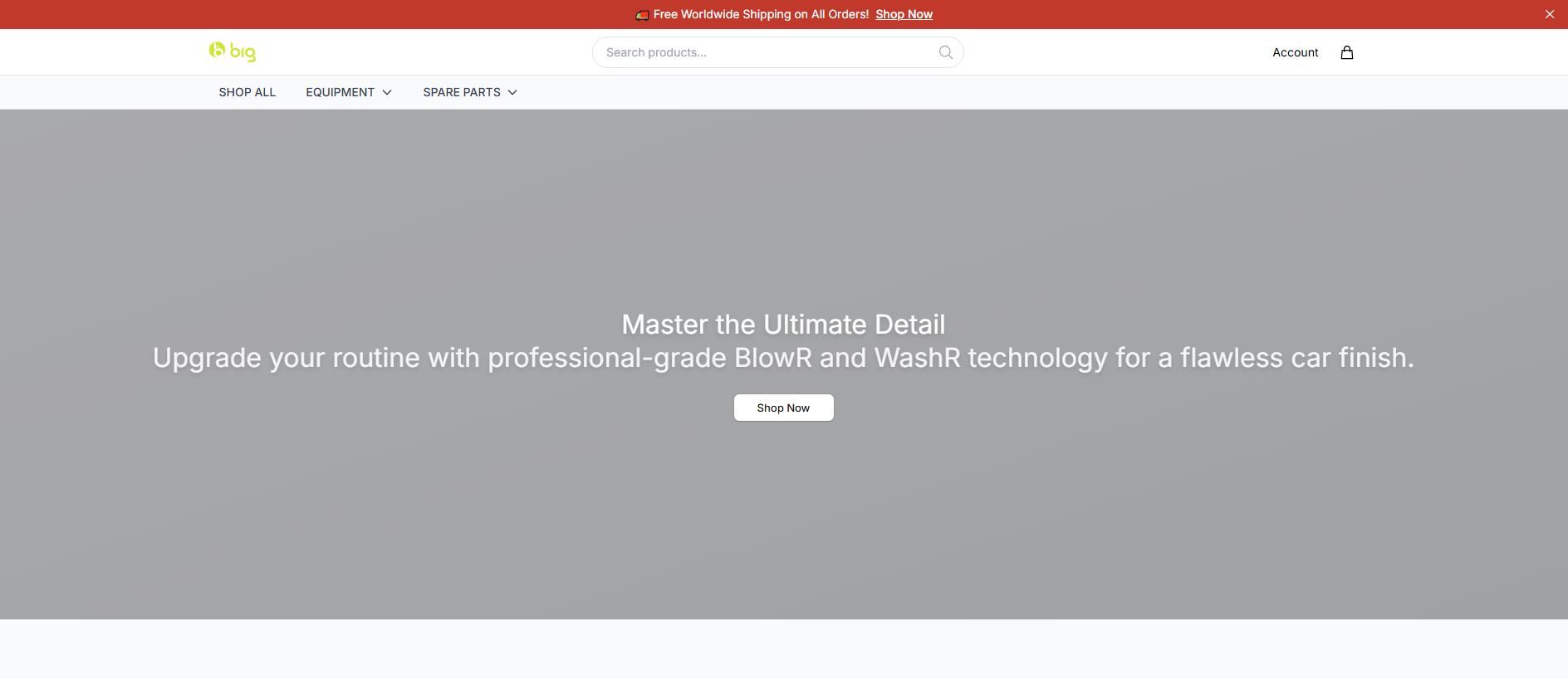The width and height of the screenshot is (1568, 679).
Task: Click the red announcement bar background
Action: pyautogui.click(x=332, y=14)
